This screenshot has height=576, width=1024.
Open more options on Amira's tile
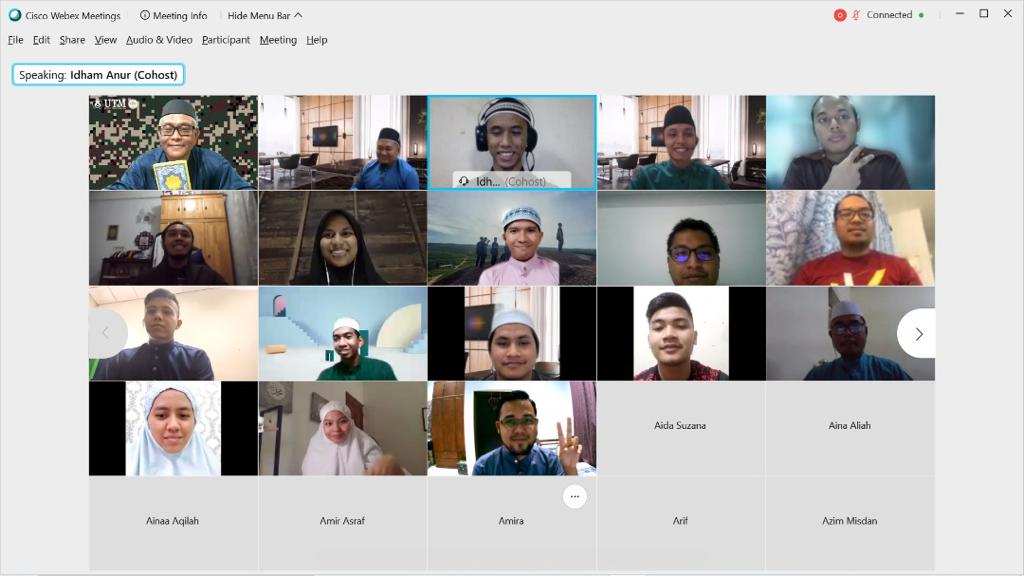(x=574, y=496)
